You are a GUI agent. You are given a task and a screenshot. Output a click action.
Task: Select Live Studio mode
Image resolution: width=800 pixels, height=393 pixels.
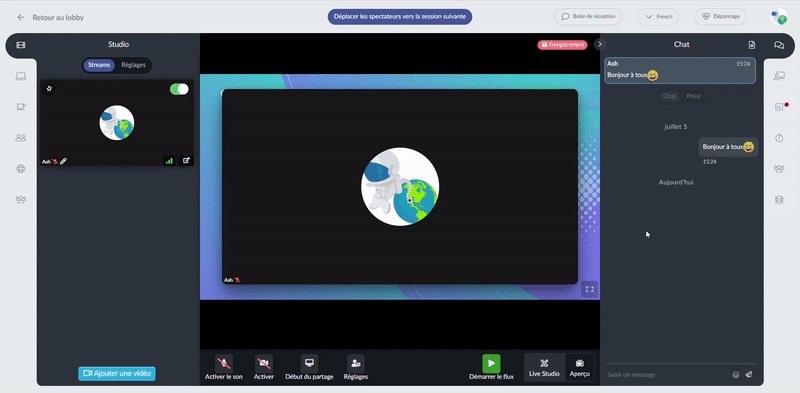[544, 367]
